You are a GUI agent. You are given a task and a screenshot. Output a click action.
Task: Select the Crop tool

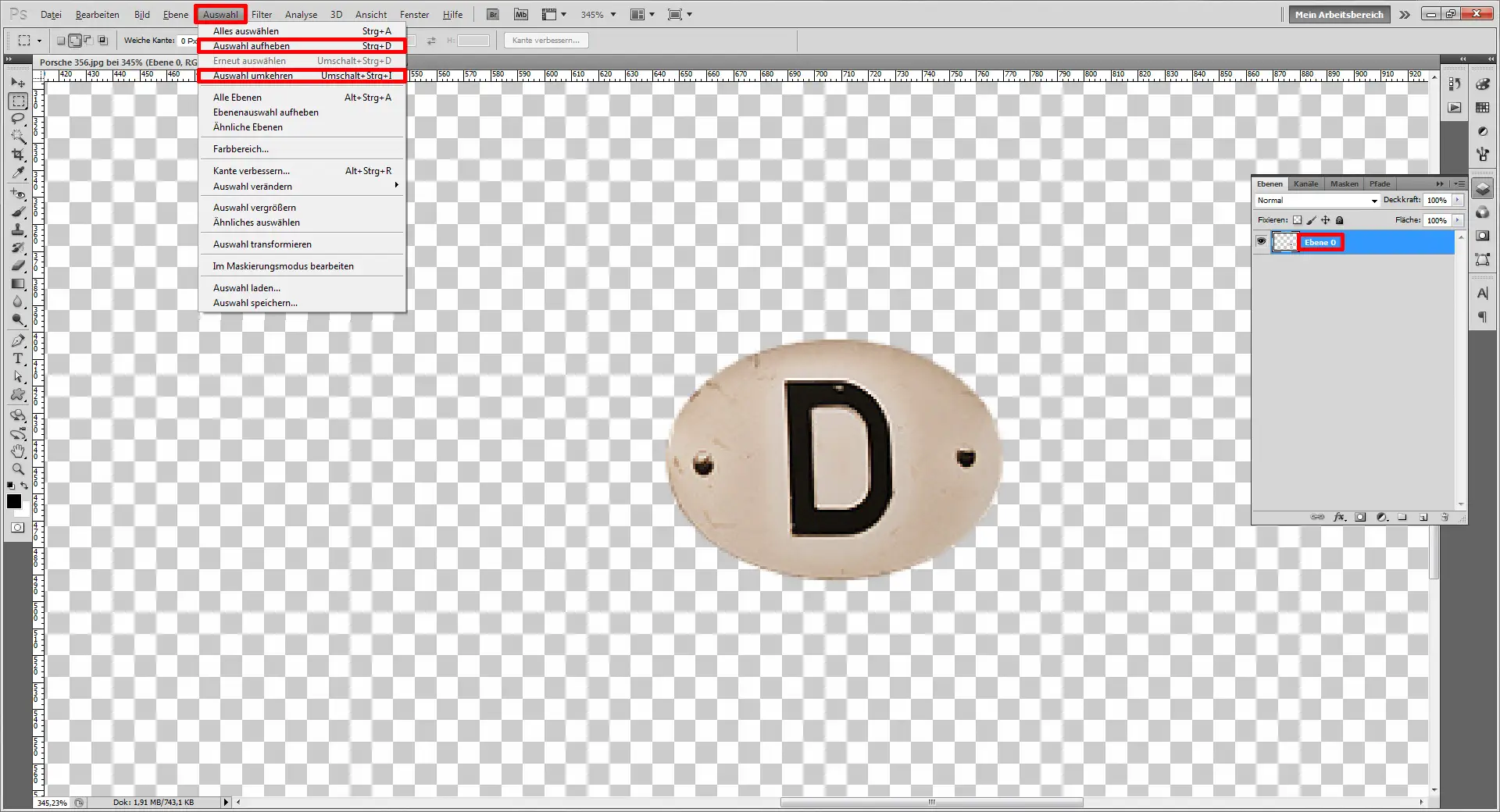pyautogui.click(x=18, y=155)
